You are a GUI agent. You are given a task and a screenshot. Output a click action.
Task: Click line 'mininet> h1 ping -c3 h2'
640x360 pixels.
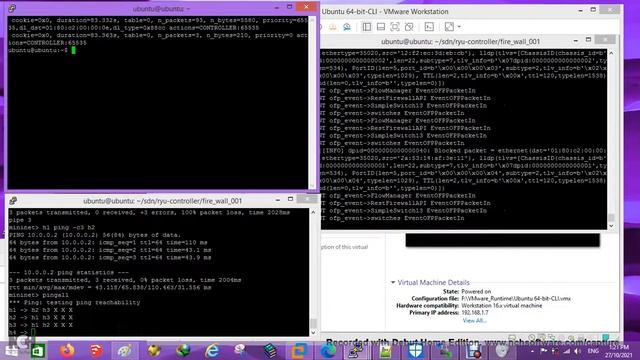click(52, 227)
